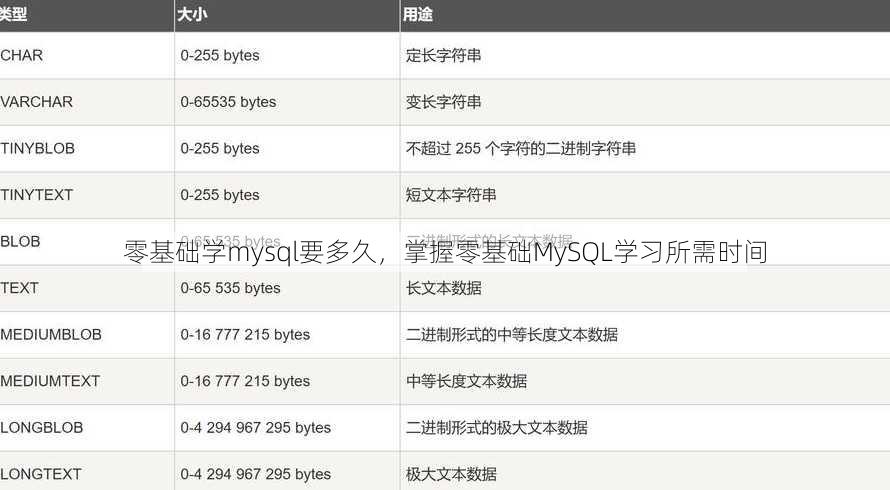Click 0-16 777 215 bytes in MEDIUMBLOB row
The width and height of the screenshot is (890, 490).
coord(245,335)
